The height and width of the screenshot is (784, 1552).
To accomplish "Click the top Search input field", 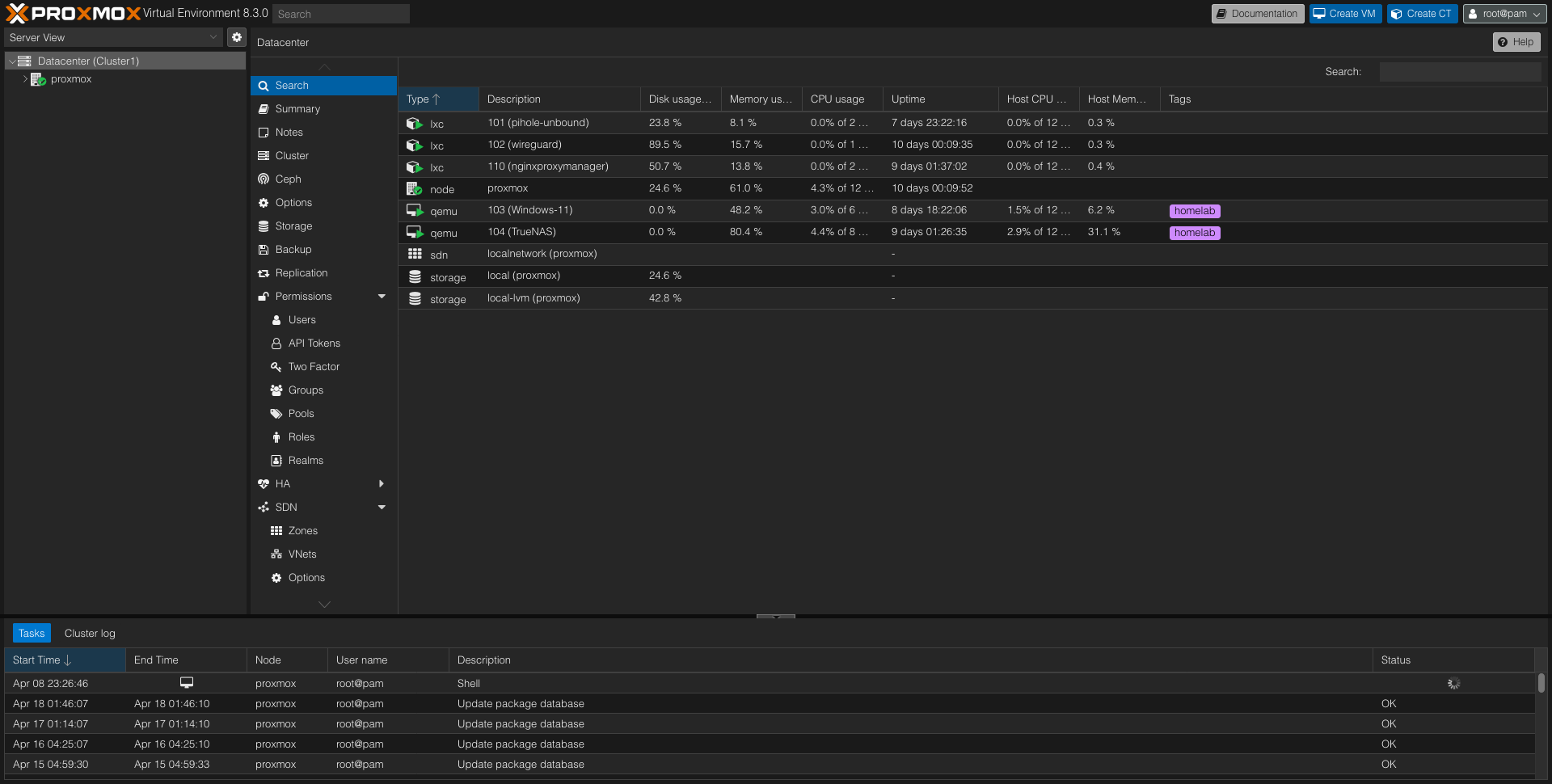I will (x=340, y=14).
